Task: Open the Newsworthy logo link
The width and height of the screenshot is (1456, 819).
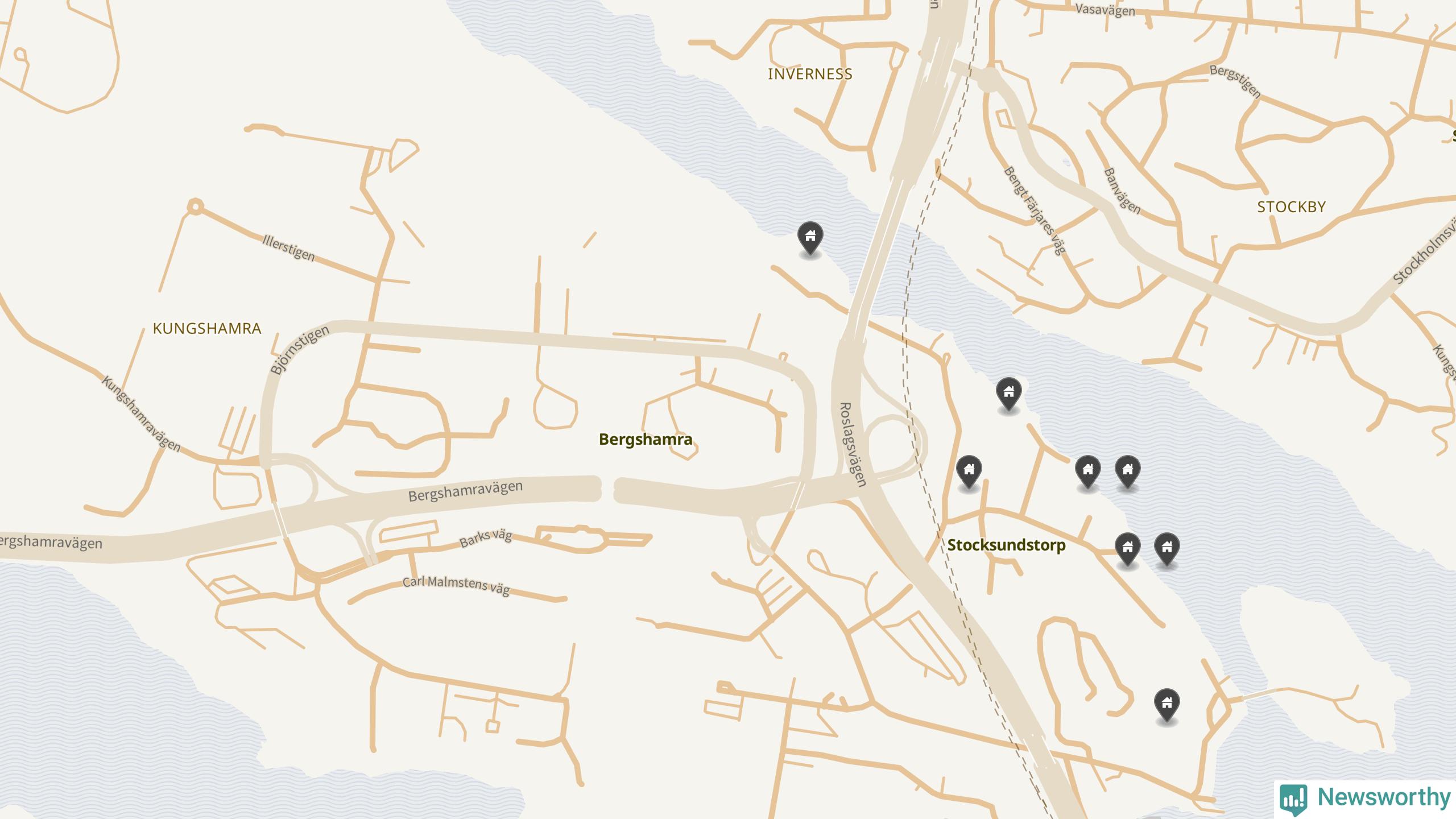Action: (x=1366, y=799)
